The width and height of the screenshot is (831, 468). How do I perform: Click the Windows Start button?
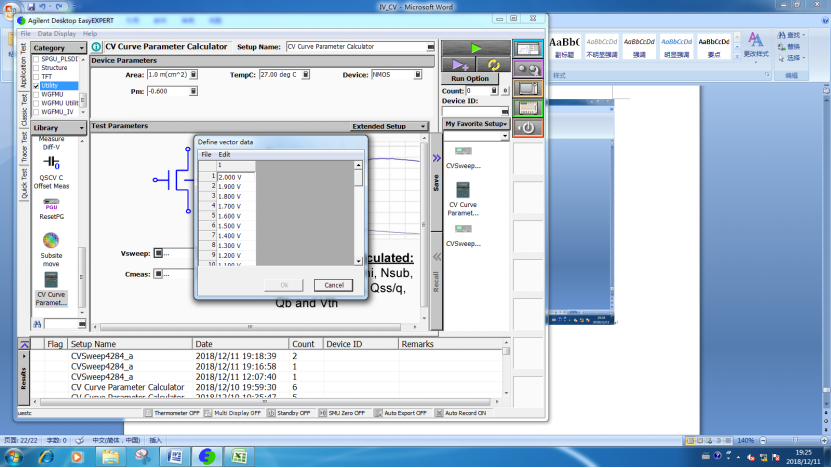pos(13,457)
